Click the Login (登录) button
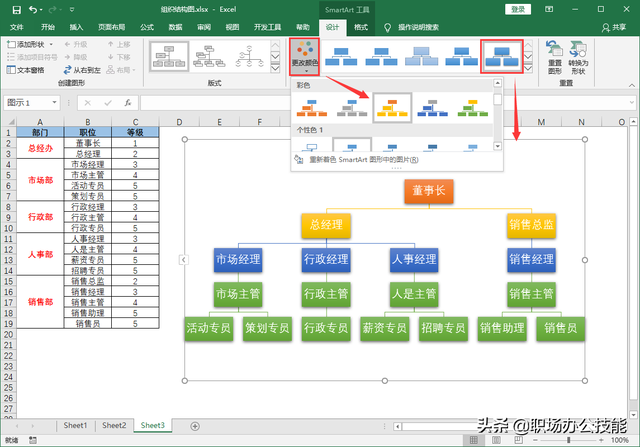 (518, 9)
